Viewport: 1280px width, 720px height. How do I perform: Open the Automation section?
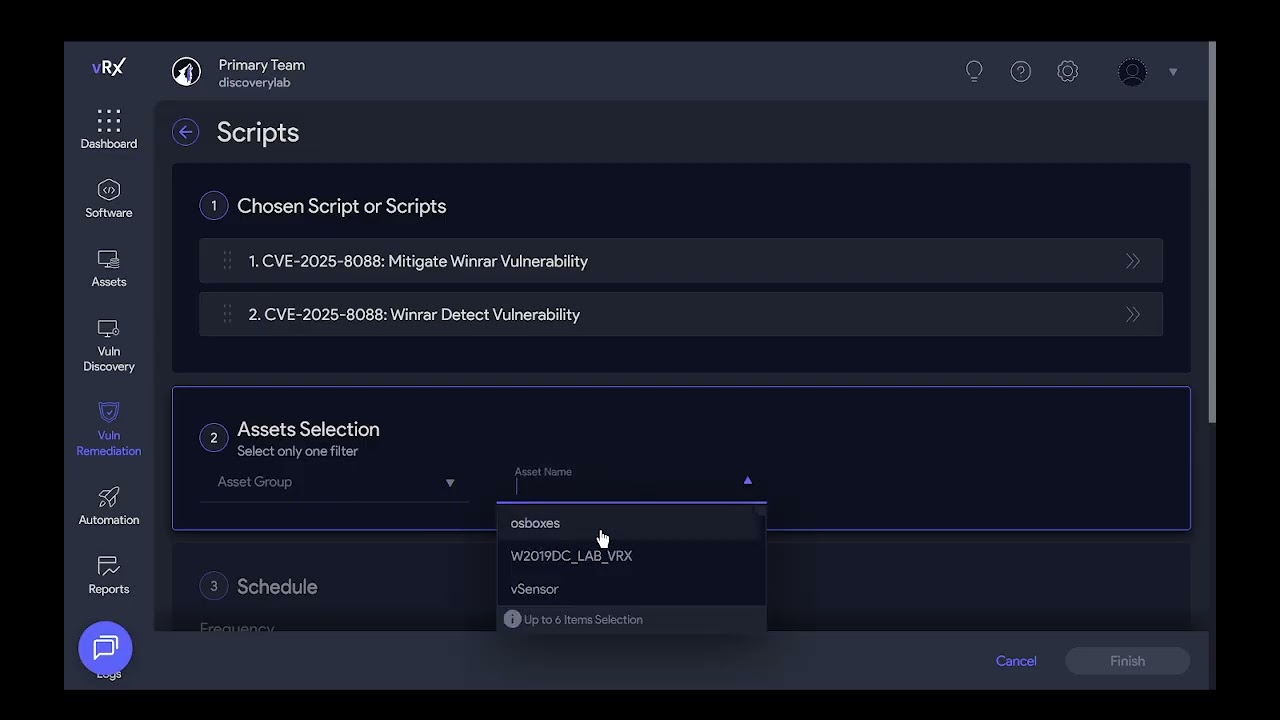109,506
